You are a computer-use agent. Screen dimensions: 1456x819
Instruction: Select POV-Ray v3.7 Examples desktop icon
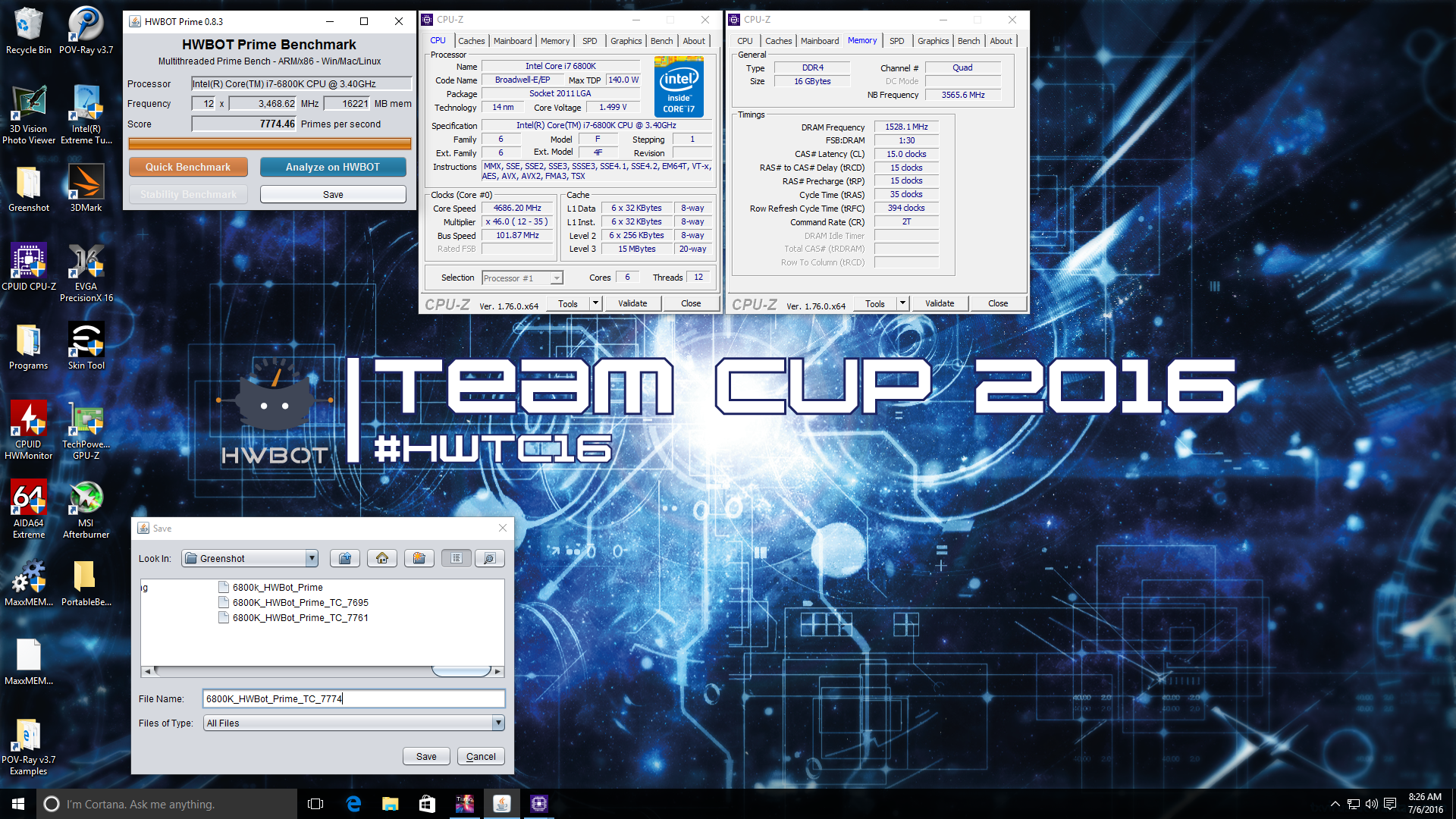(x=29, y=746)
